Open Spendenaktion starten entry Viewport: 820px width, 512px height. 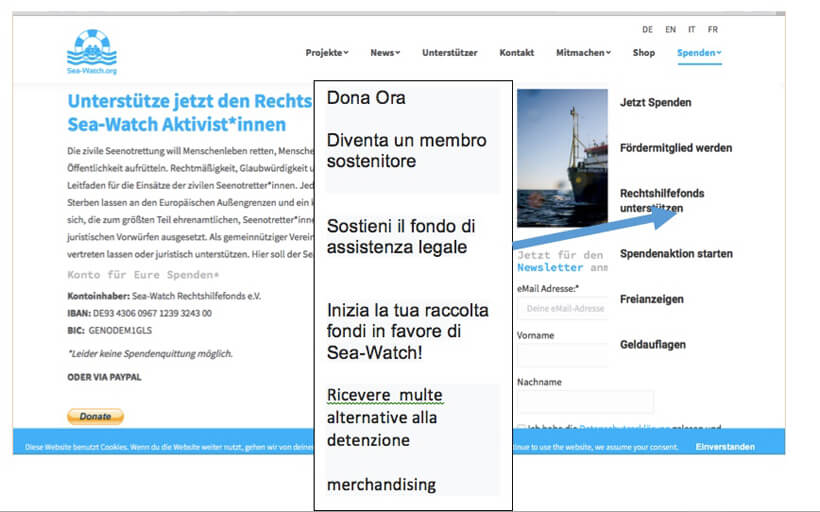676,254
